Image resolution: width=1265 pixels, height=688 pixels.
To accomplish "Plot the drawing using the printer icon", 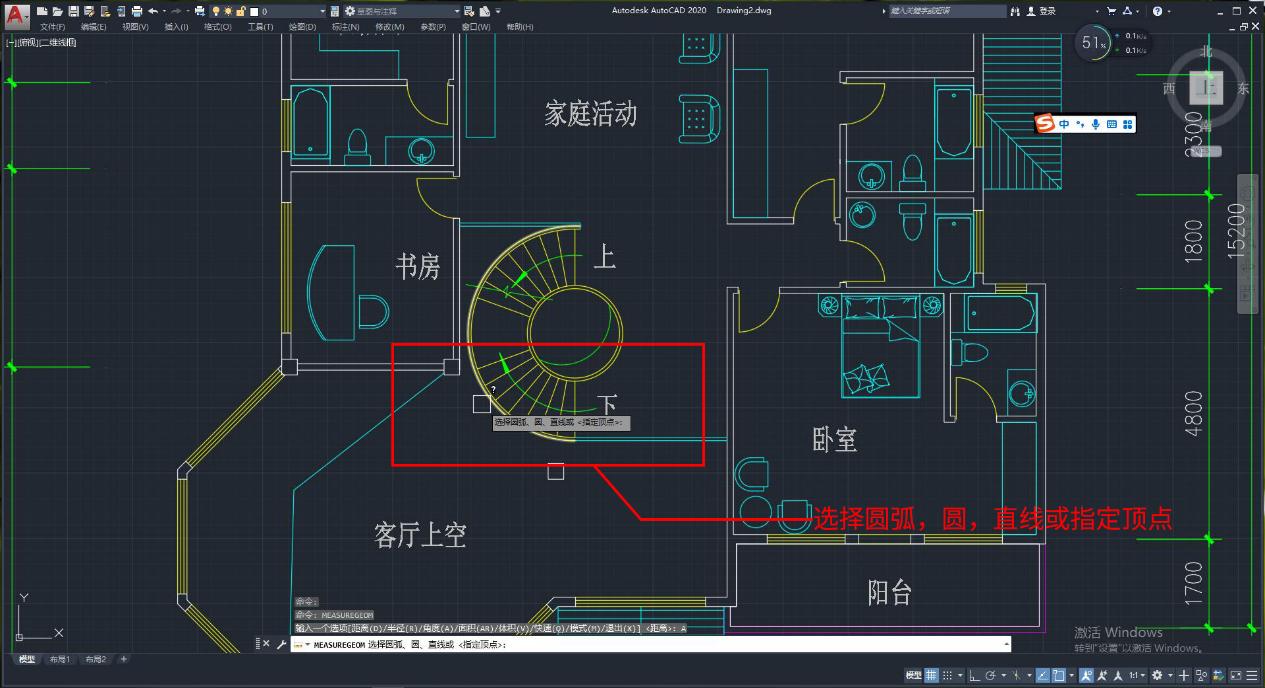I will 136,12.
